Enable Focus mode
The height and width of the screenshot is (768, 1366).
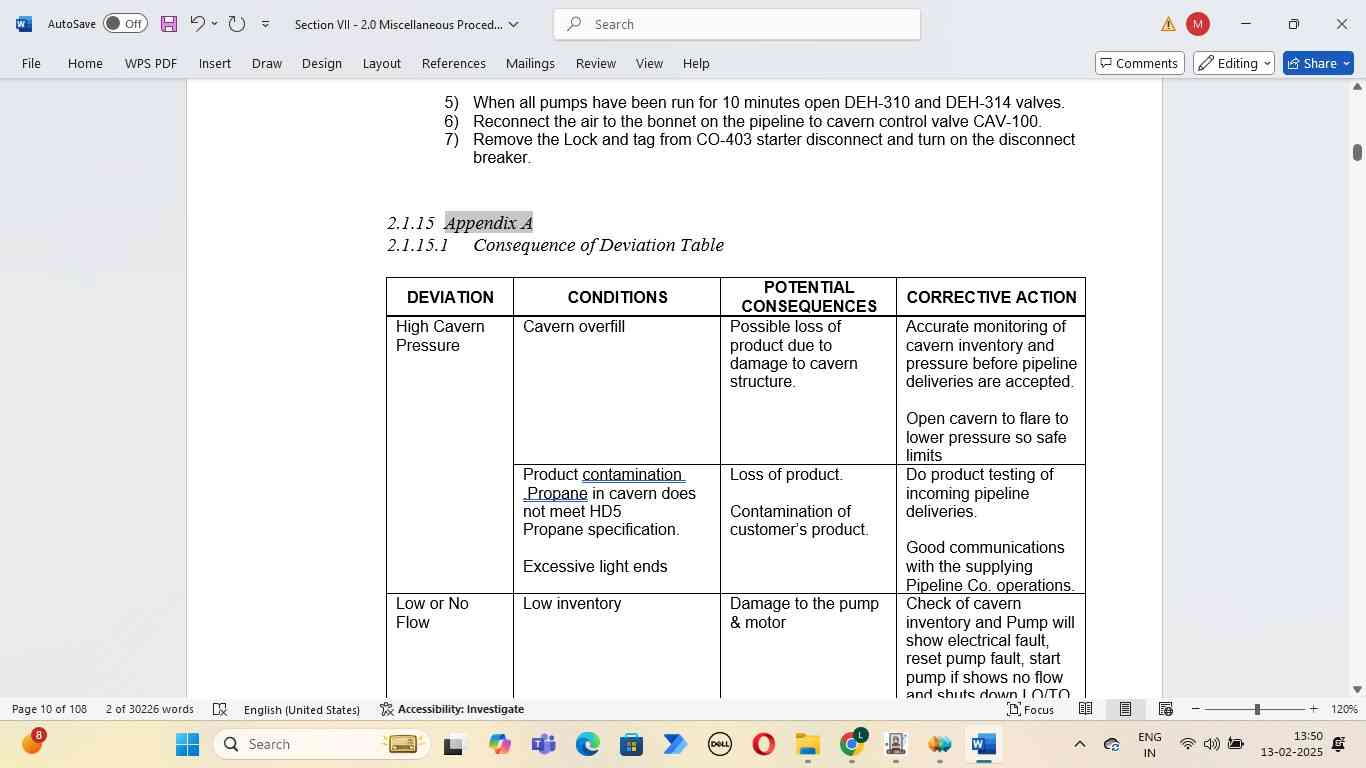point(1030,709)
